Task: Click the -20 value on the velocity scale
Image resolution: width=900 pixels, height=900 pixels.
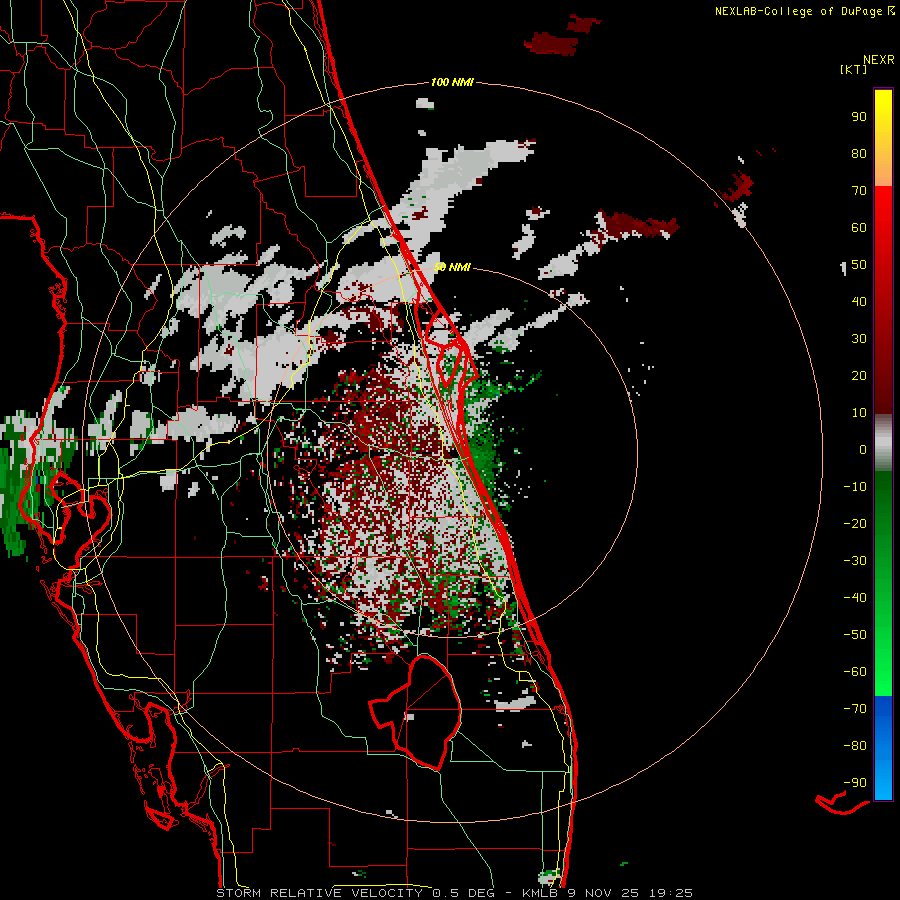Action: 855,523
